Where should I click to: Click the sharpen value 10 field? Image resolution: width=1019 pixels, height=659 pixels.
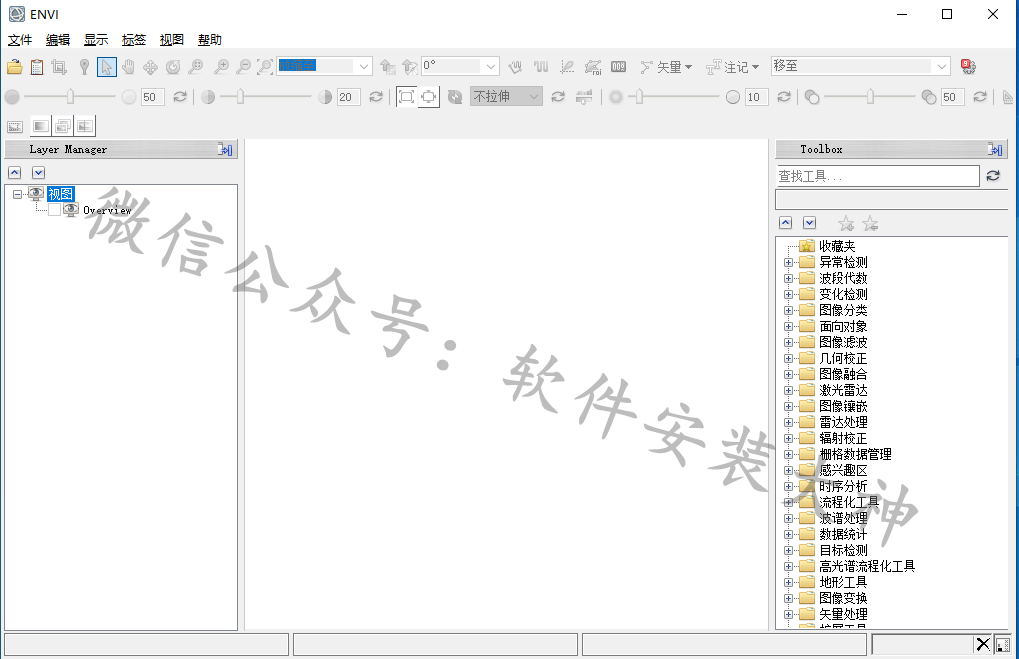[756, 97]
